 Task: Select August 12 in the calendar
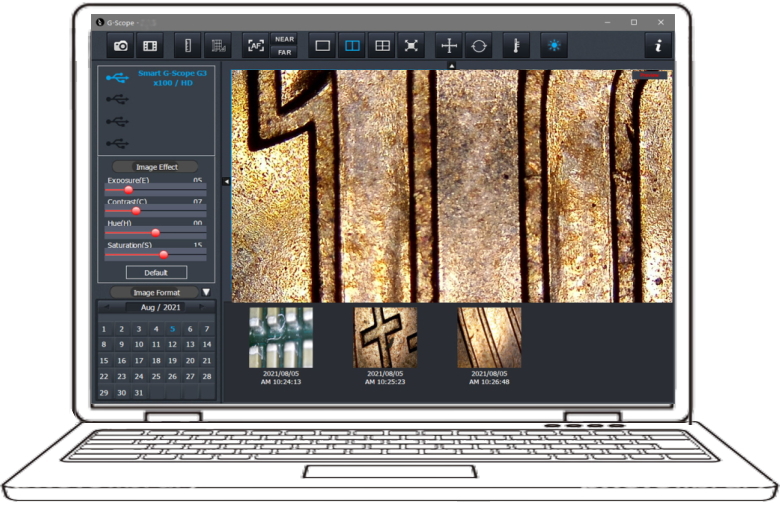(172, 344)
